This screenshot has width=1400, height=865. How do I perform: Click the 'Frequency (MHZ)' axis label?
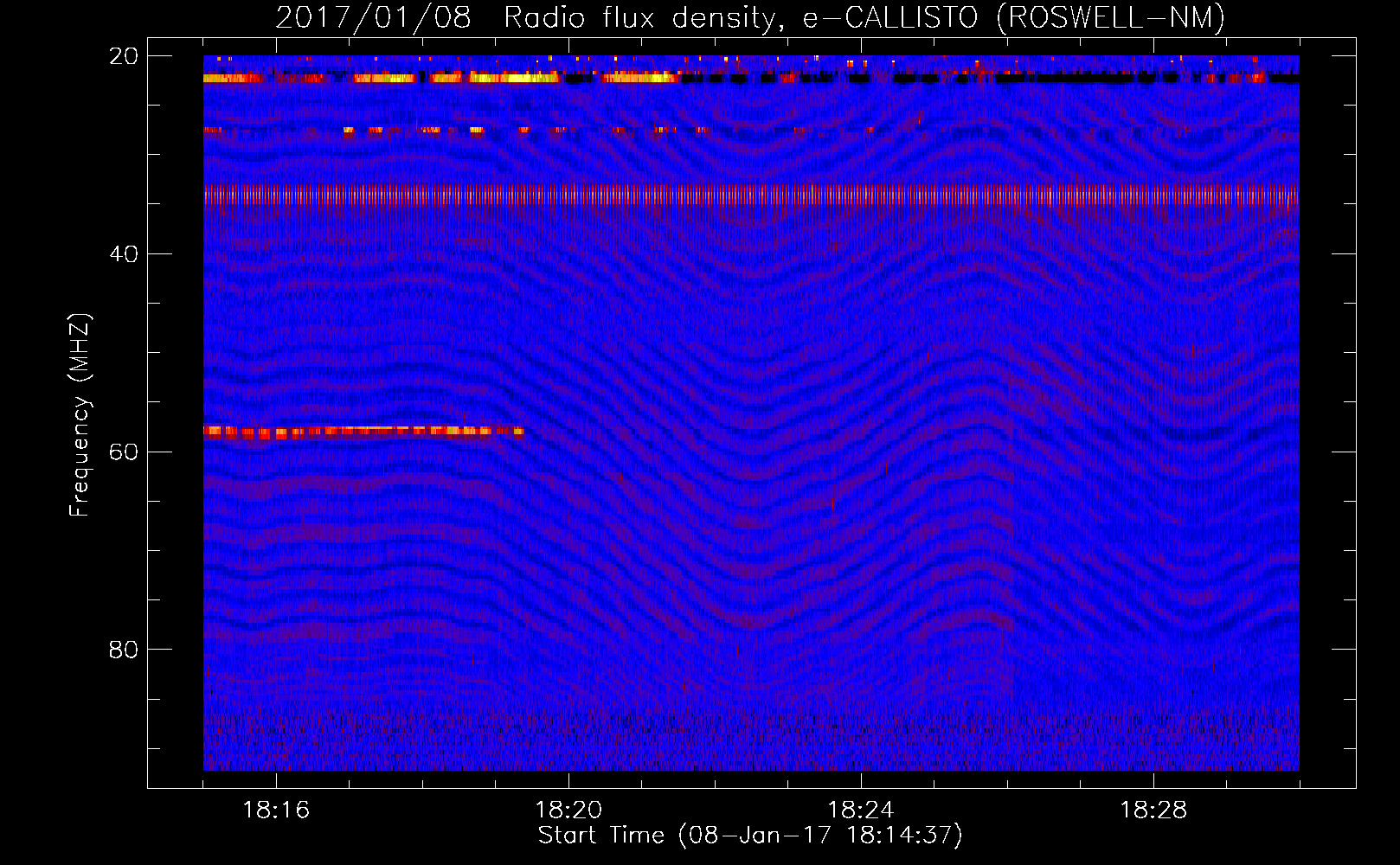pos(80,415)
